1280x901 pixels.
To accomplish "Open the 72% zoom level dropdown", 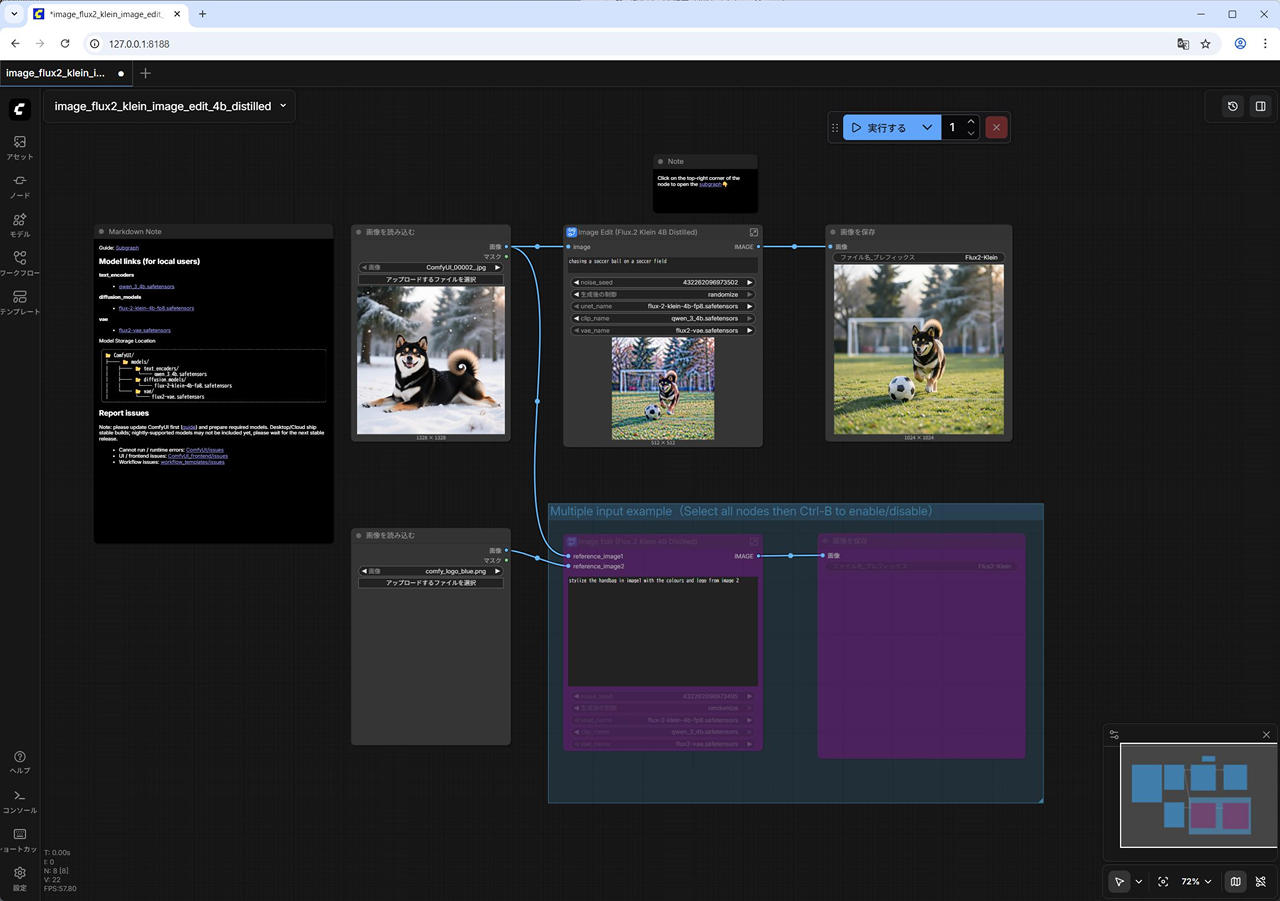I will [x=1196, y=882].
